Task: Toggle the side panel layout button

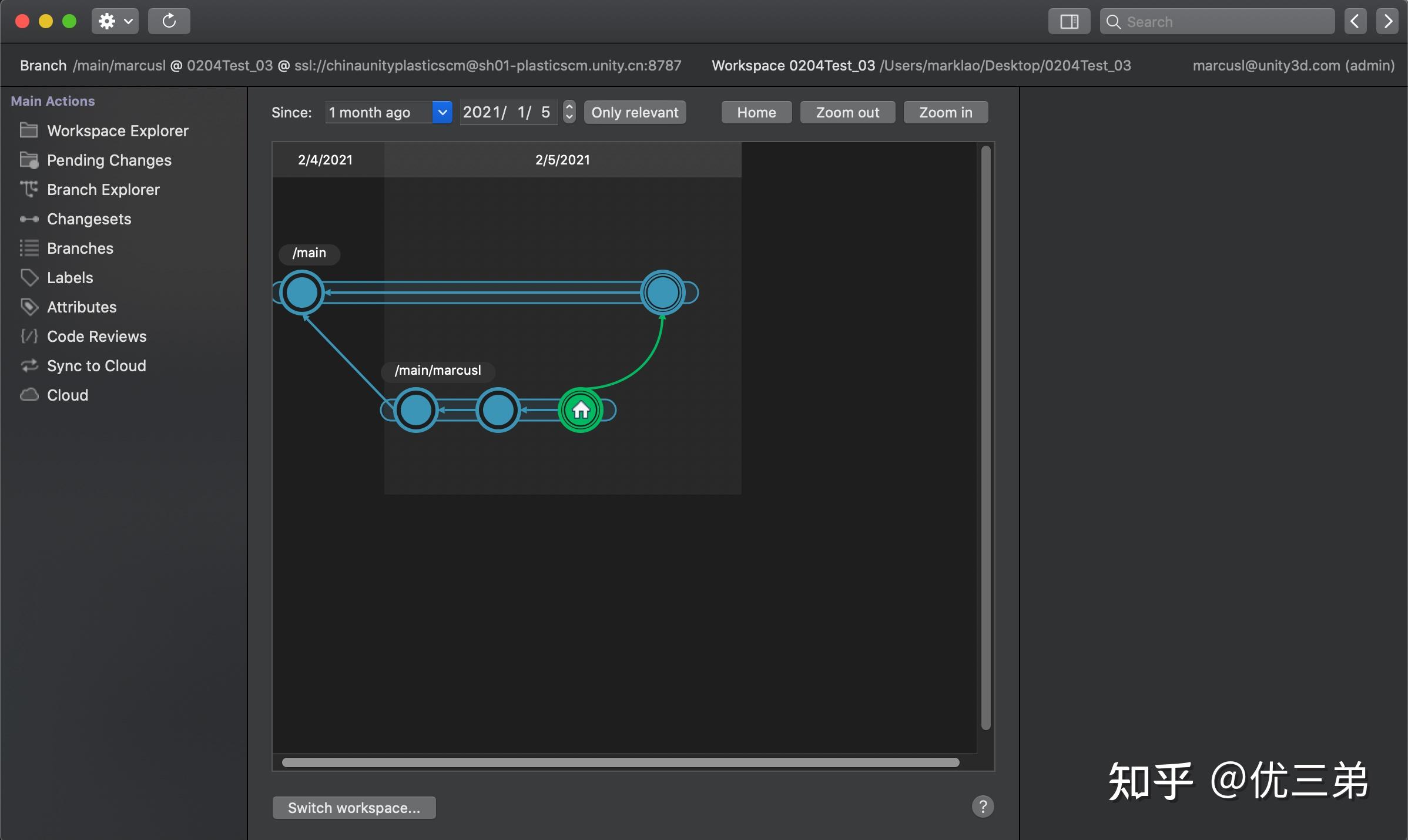Action: coord(1069,22)
